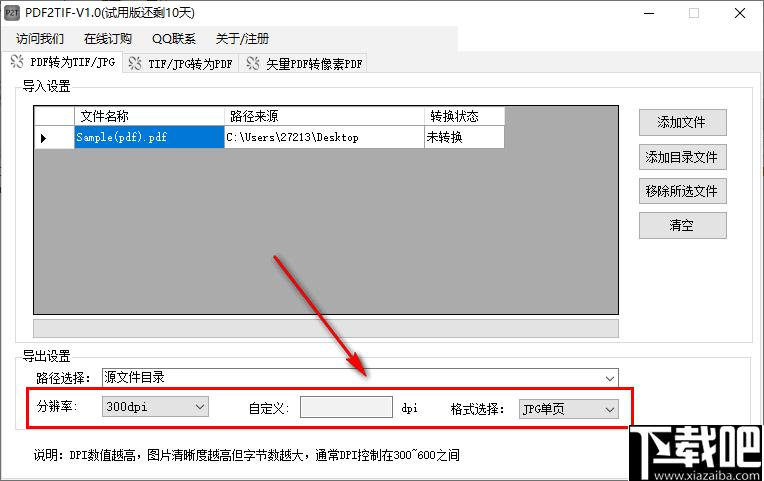Open the JPG单页 format dropdown
764x481 pixels.
[x=569, y=409]
